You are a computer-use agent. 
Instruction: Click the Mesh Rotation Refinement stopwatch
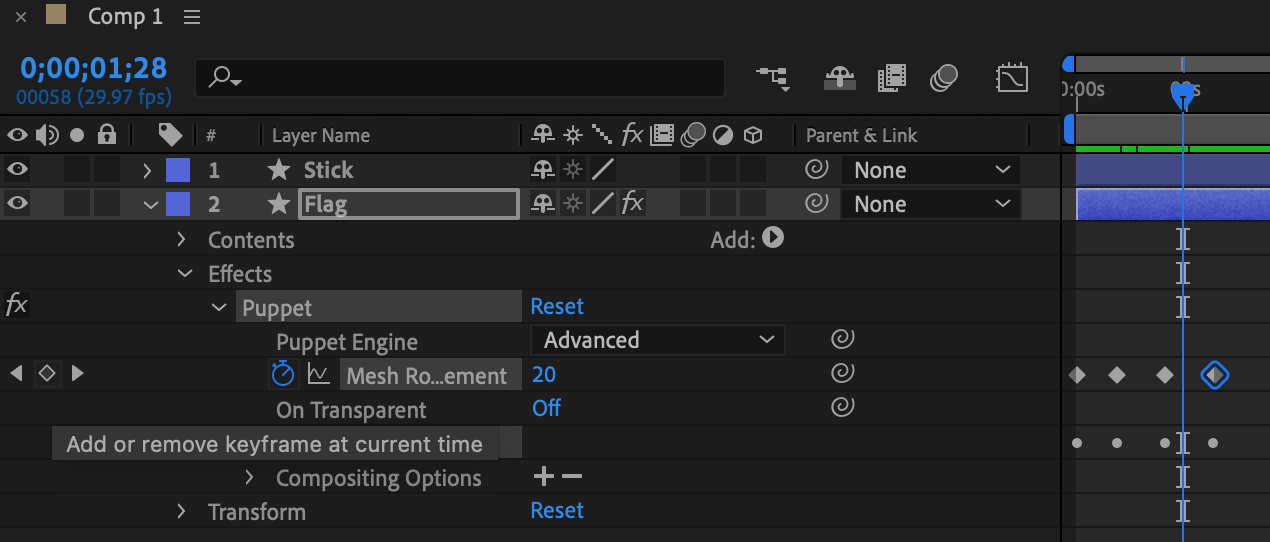[283, 374]
